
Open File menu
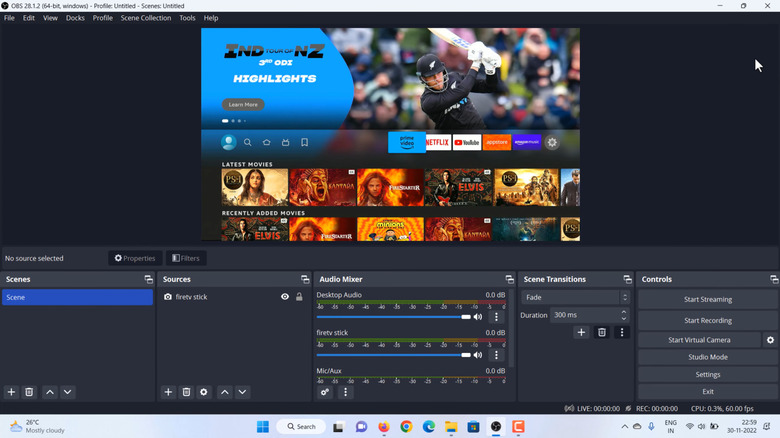tap(9, 18)
